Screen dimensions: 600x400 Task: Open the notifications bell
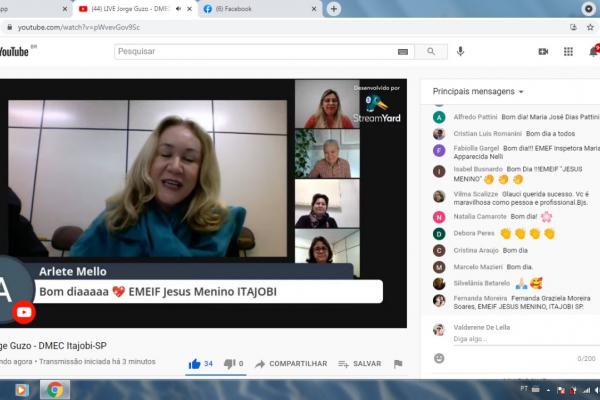click(x=594, y=50)
